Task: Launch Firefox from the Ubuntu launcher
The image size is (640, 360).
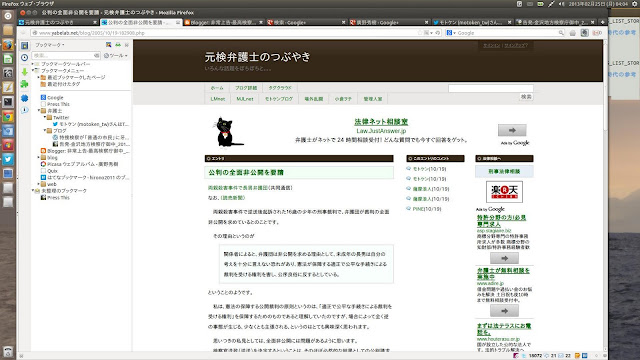Action: 8,44
